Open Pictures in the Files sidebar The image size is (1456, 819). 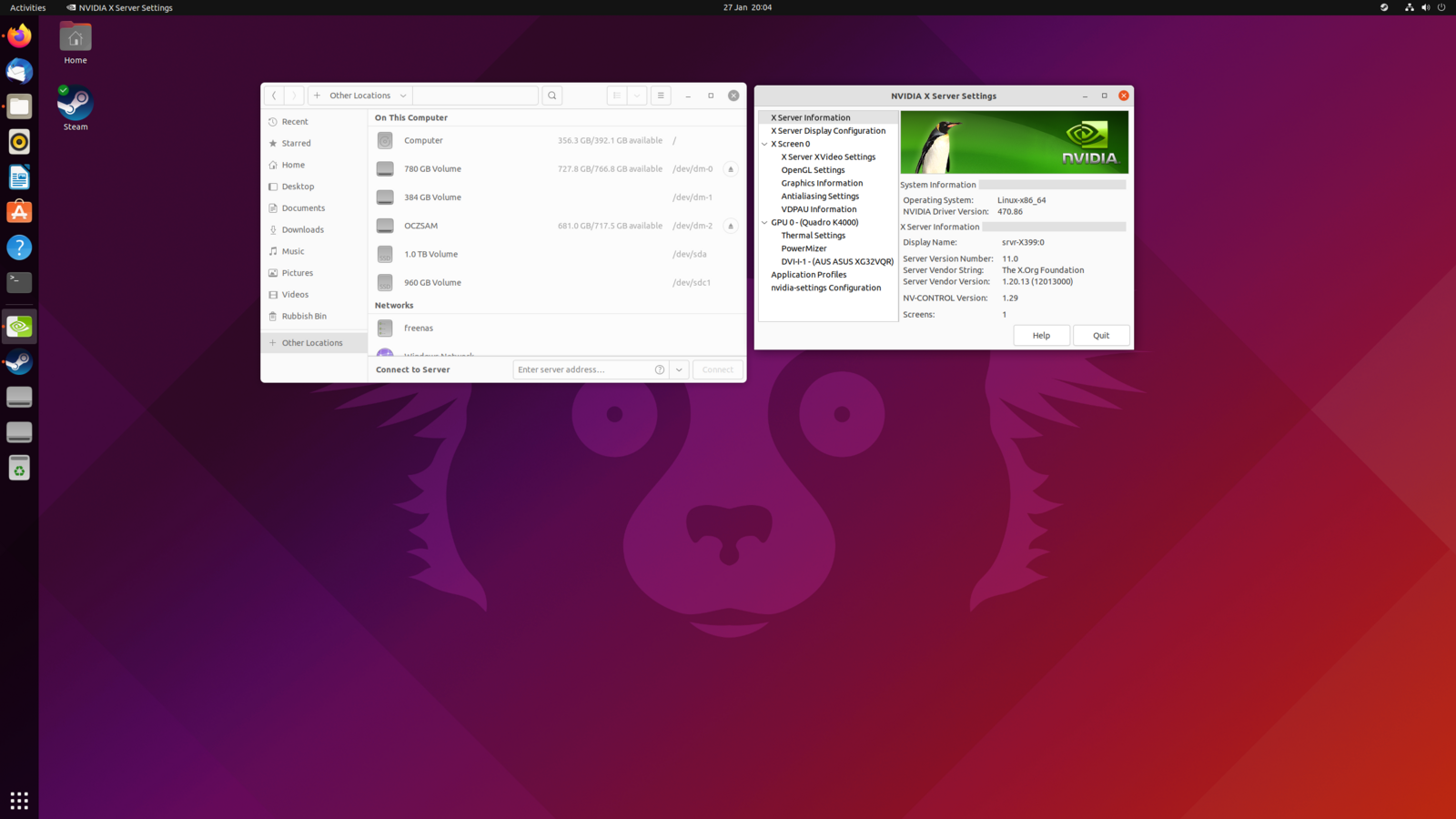coord(314,273)
